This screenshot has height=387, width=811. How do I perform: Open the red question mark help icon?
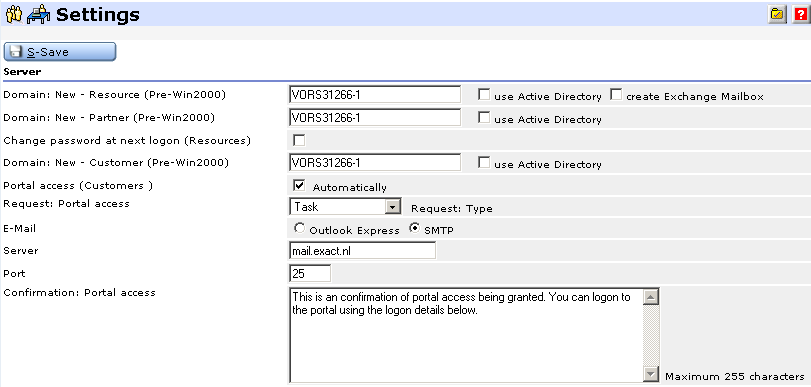tap(801, 14)
